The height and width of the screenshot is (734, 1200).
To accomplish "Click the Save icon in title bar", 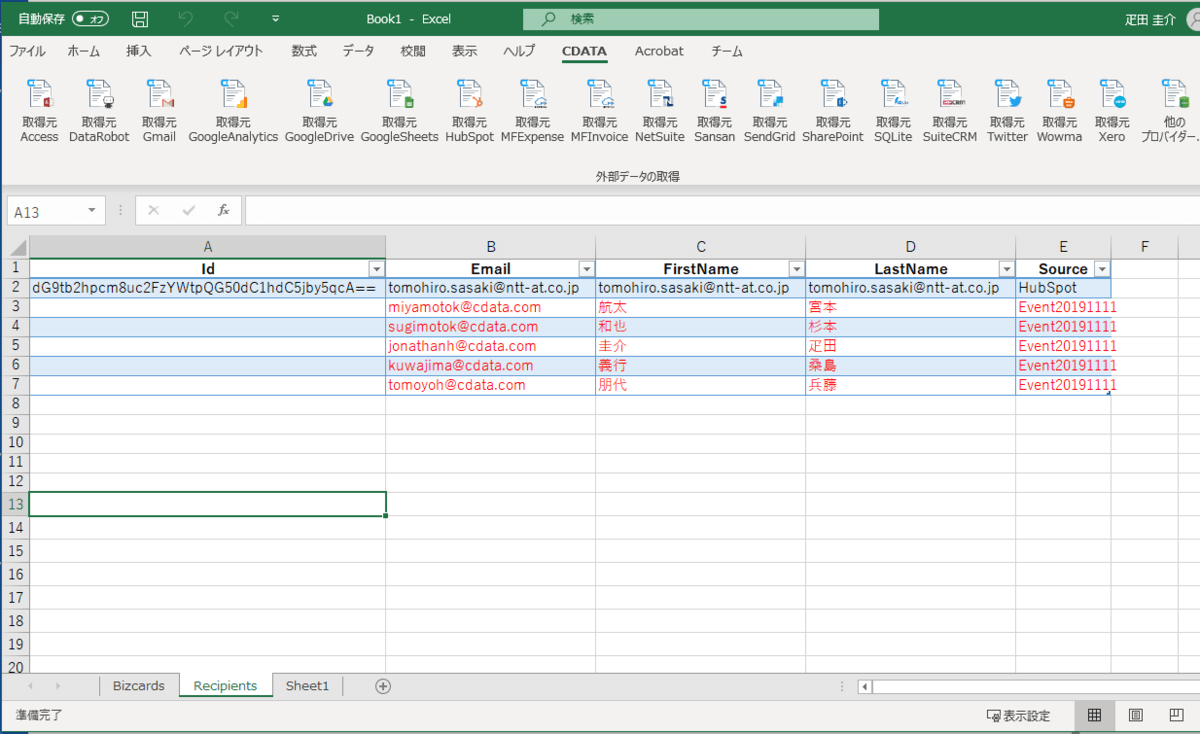I will click(x=141, y=19).
